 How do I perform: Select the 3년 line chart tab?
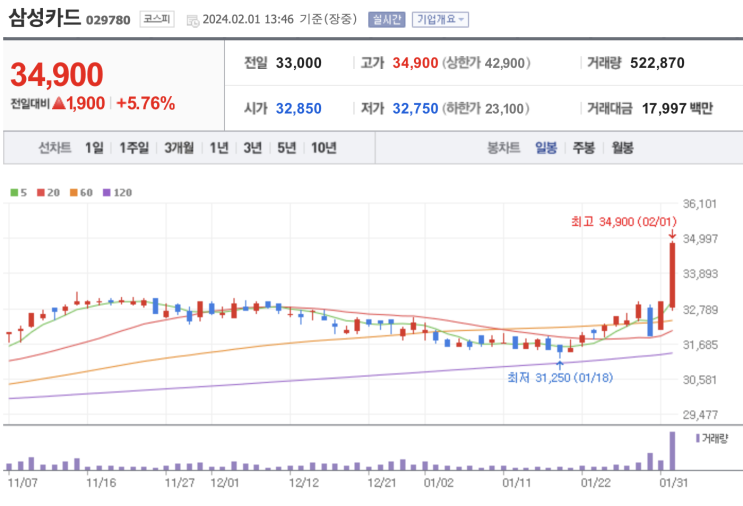pyautogui.click(x=253, y=148)
